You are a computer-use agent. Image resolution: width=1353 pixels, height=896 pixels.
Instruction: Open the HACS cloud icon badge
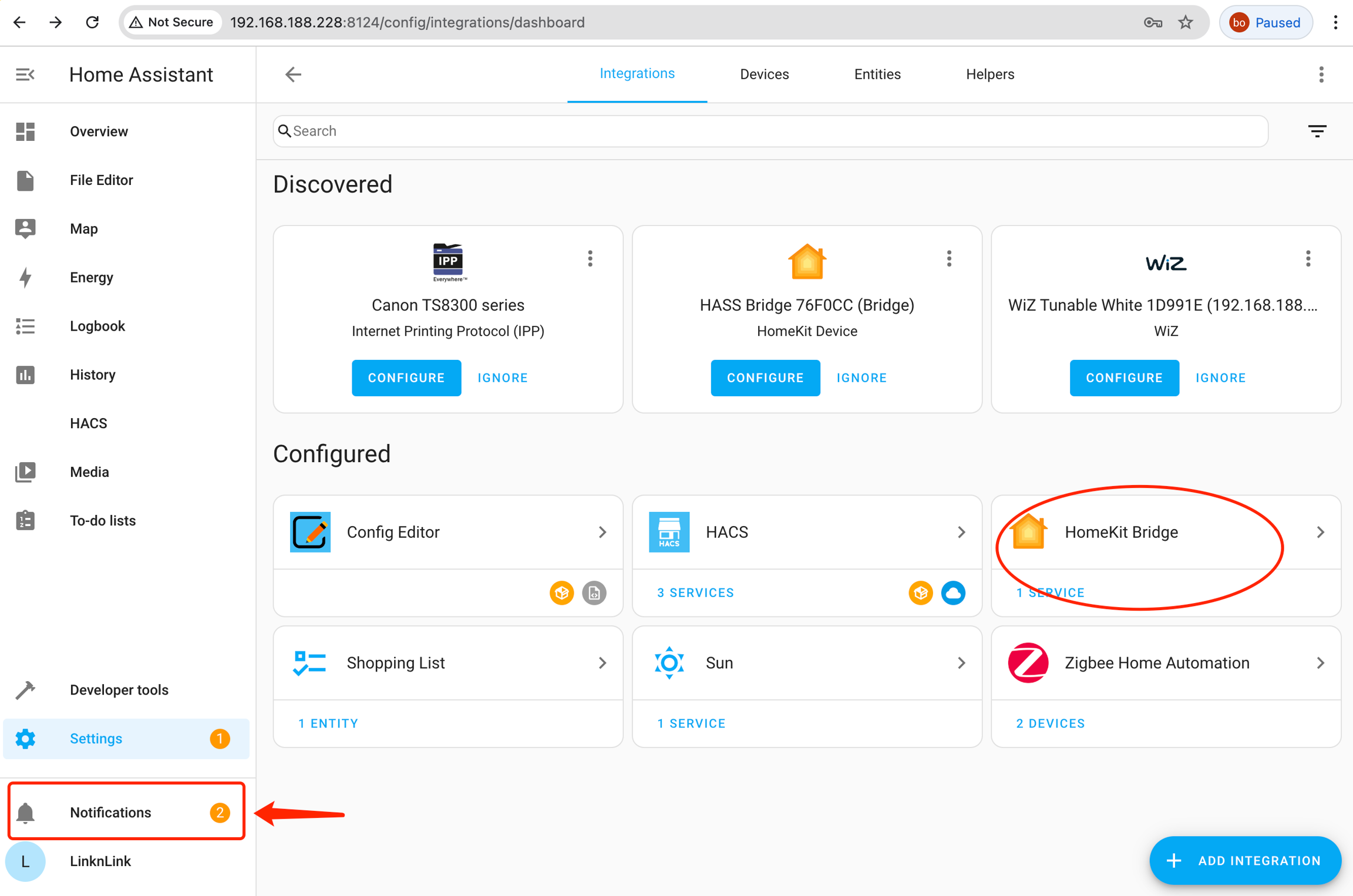[953, 592]
